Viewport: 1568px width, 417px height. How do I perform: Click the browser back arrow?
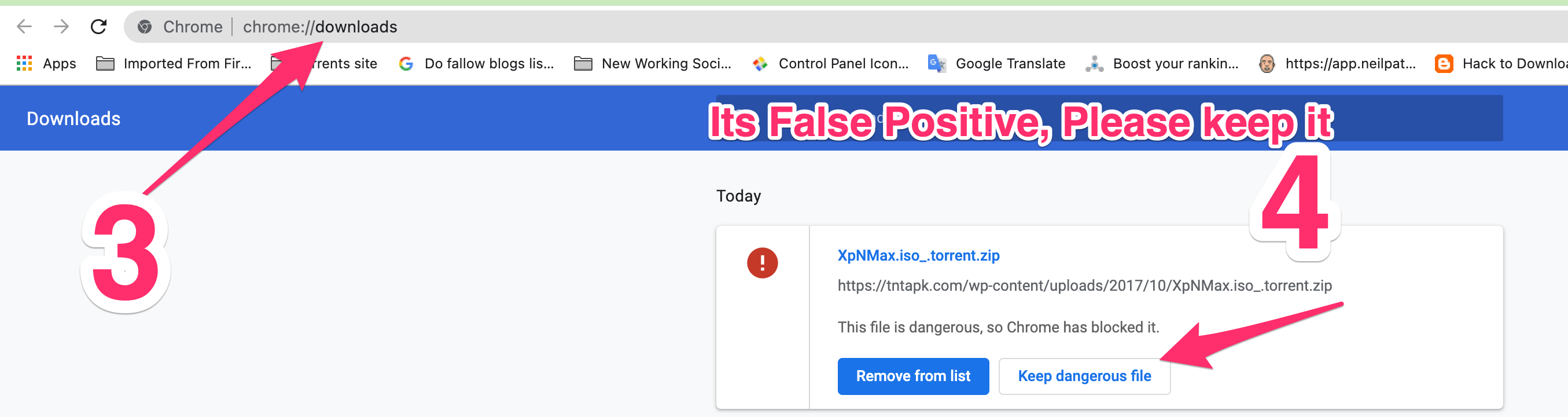click(x=24, y=27)
